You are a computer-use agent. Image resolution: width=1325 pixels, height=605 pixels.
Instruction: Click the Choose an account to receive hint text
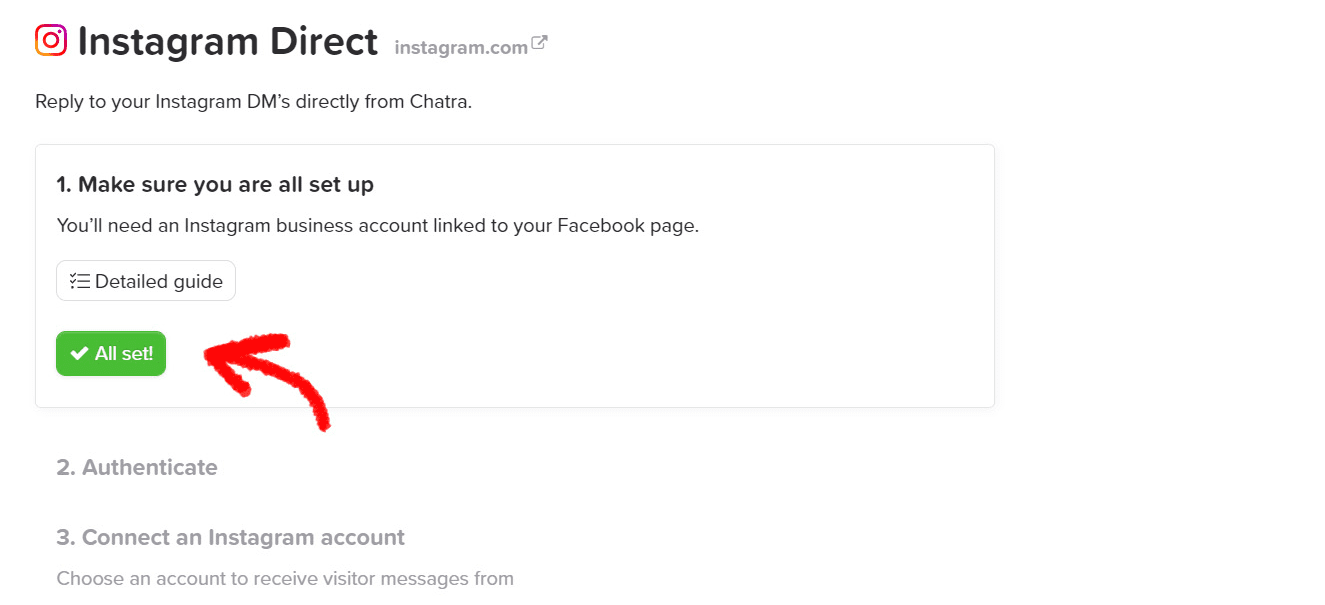tap(285, 578)
